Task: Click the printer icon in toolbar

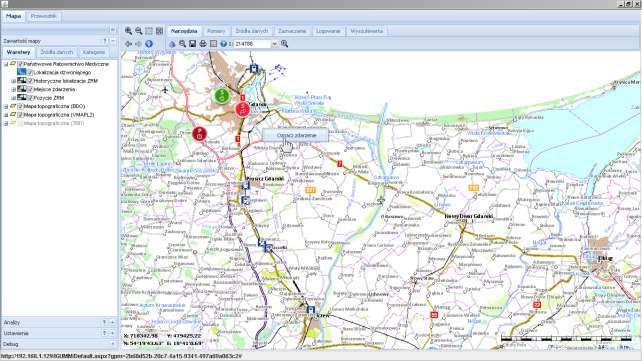Action: (203, 44)
